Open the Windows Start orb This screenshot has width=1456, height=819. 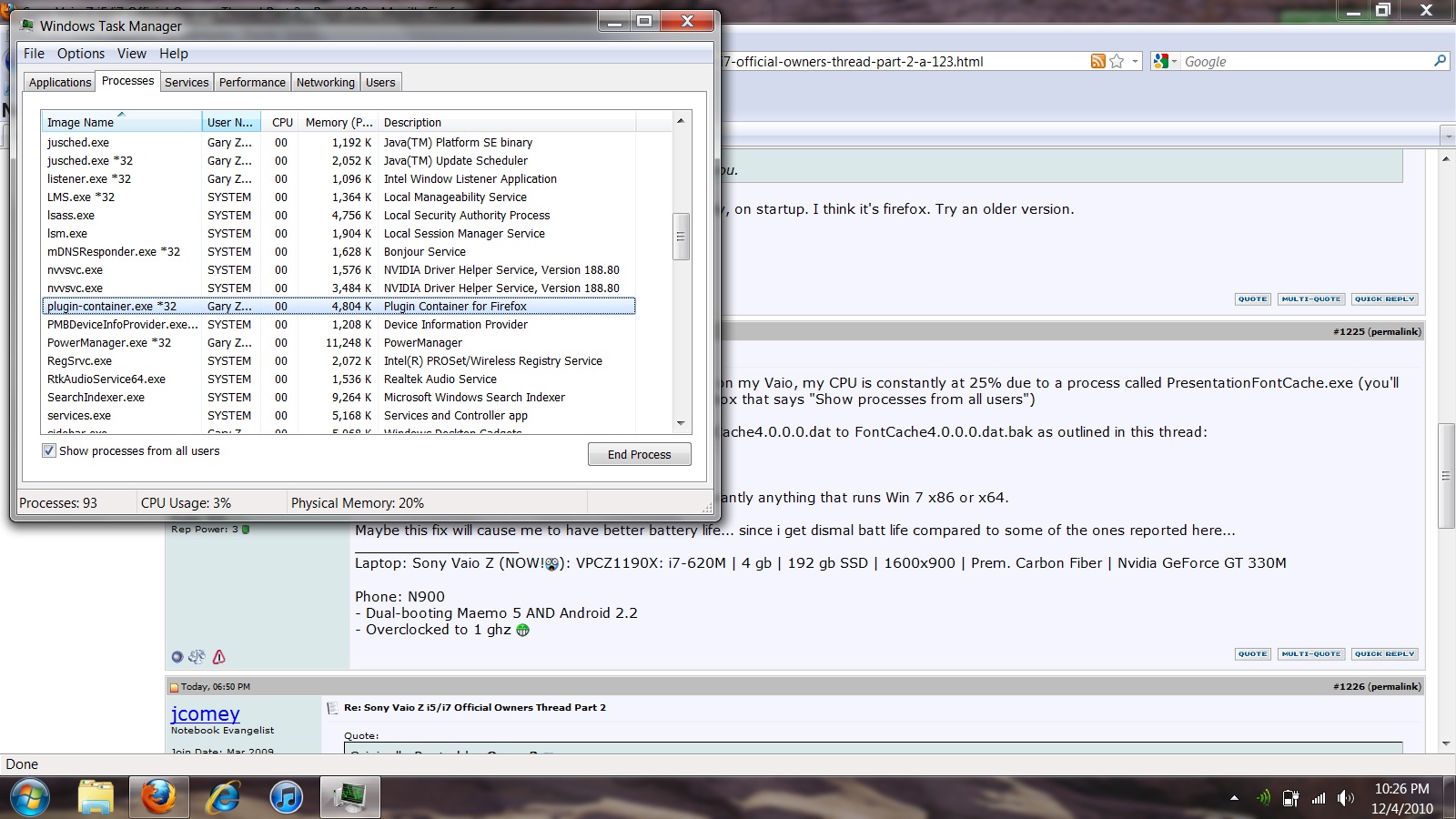[x=30, y=798]
